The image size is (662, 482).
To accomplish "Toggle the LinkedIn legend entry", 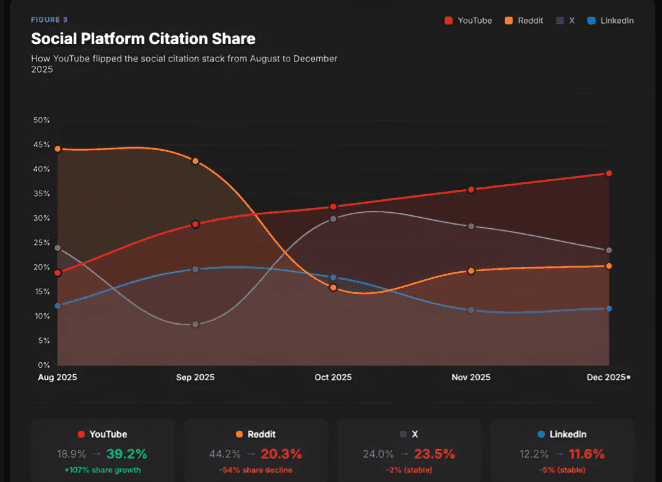I will click(610, 21).
